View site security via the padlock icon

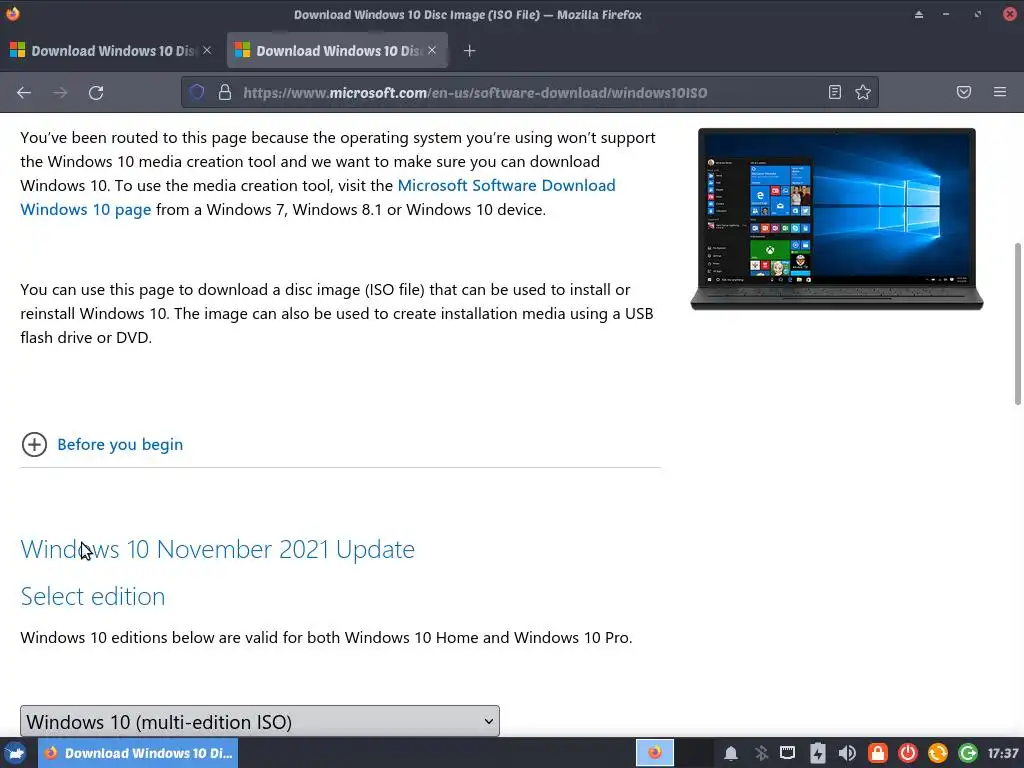pyautogui.click(x=225, y=92)
